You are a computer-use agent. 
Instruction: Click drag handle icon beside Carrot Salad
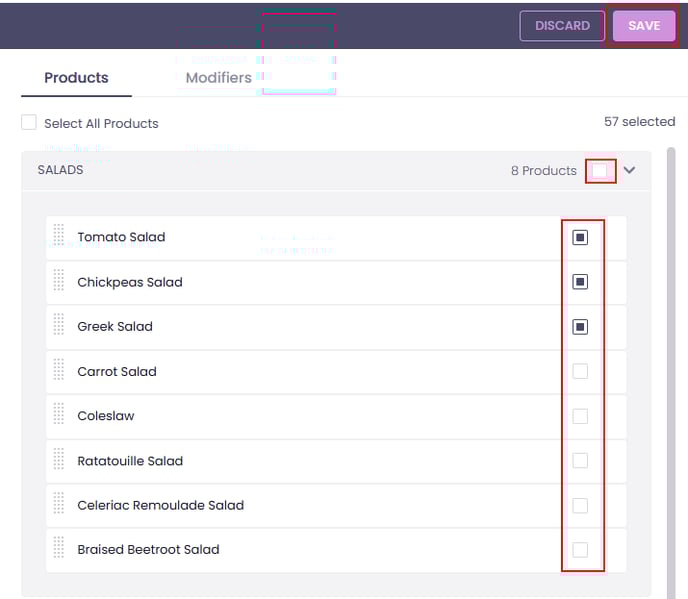tap(58, 371)
